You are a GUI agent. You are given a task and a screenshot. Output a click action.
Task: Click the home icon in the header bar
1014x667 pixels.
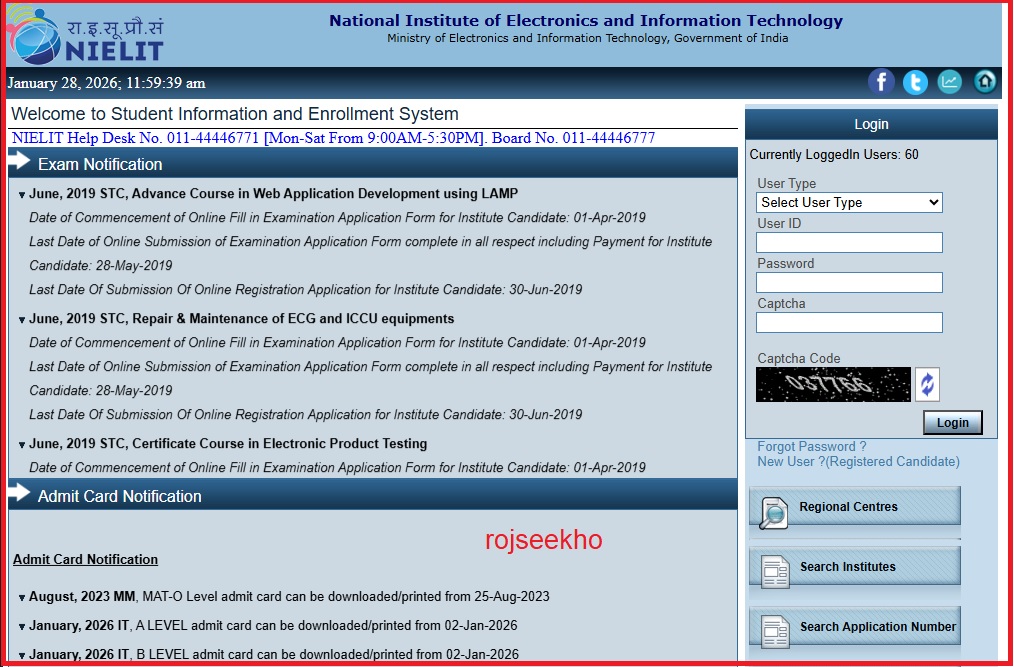tap(984, 82)
